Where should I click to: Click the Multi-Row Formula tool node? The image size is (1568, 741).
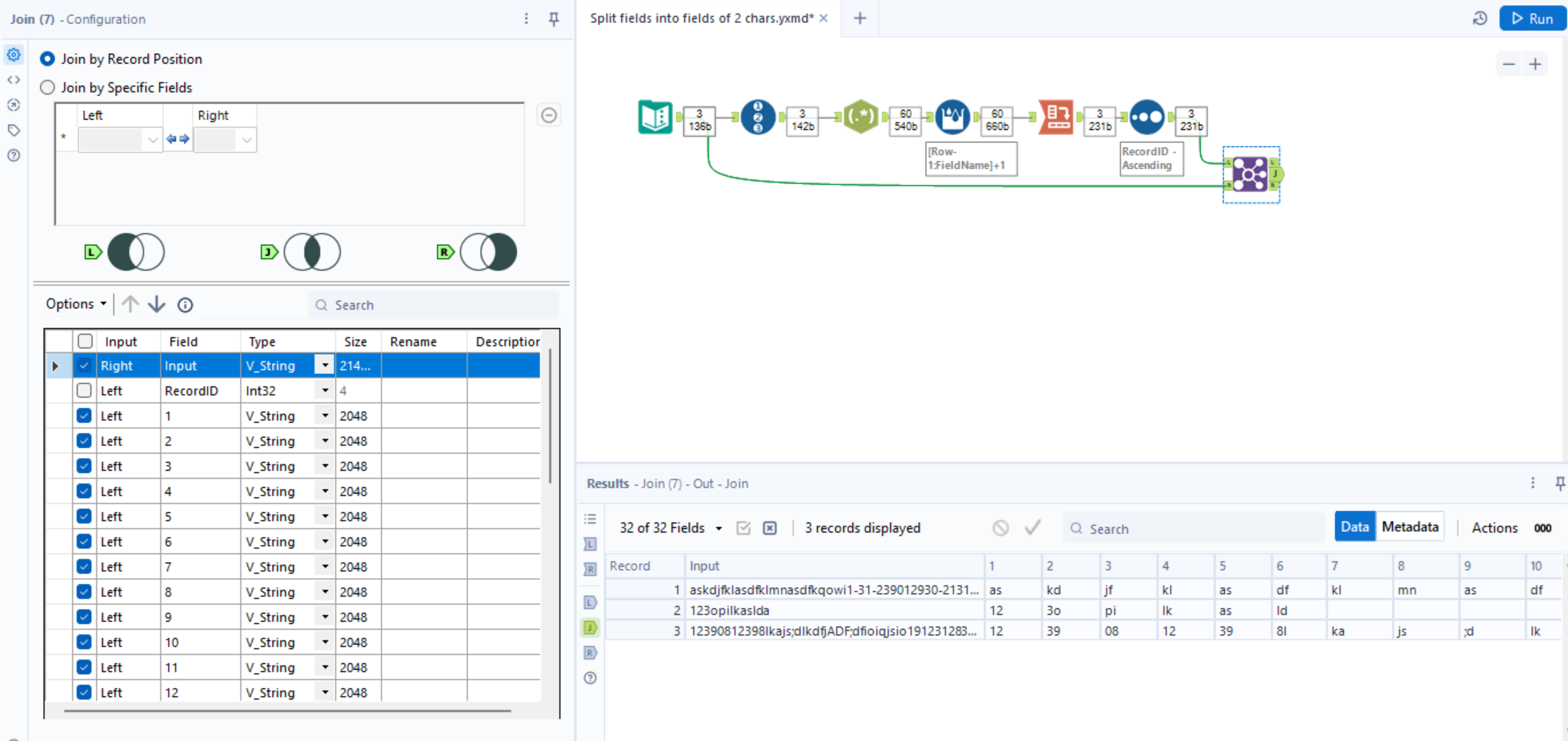(x=952, y=117)
